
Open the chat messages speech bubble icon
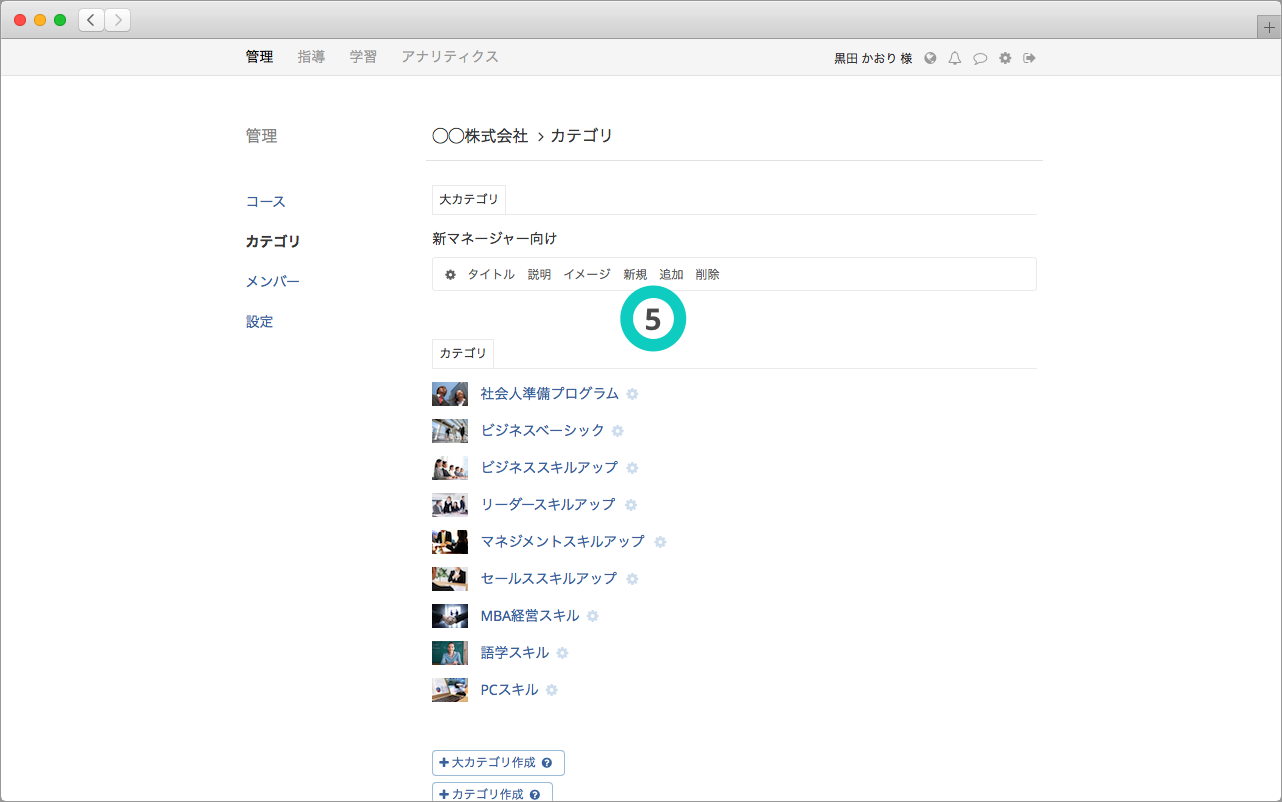coord(980,58)
